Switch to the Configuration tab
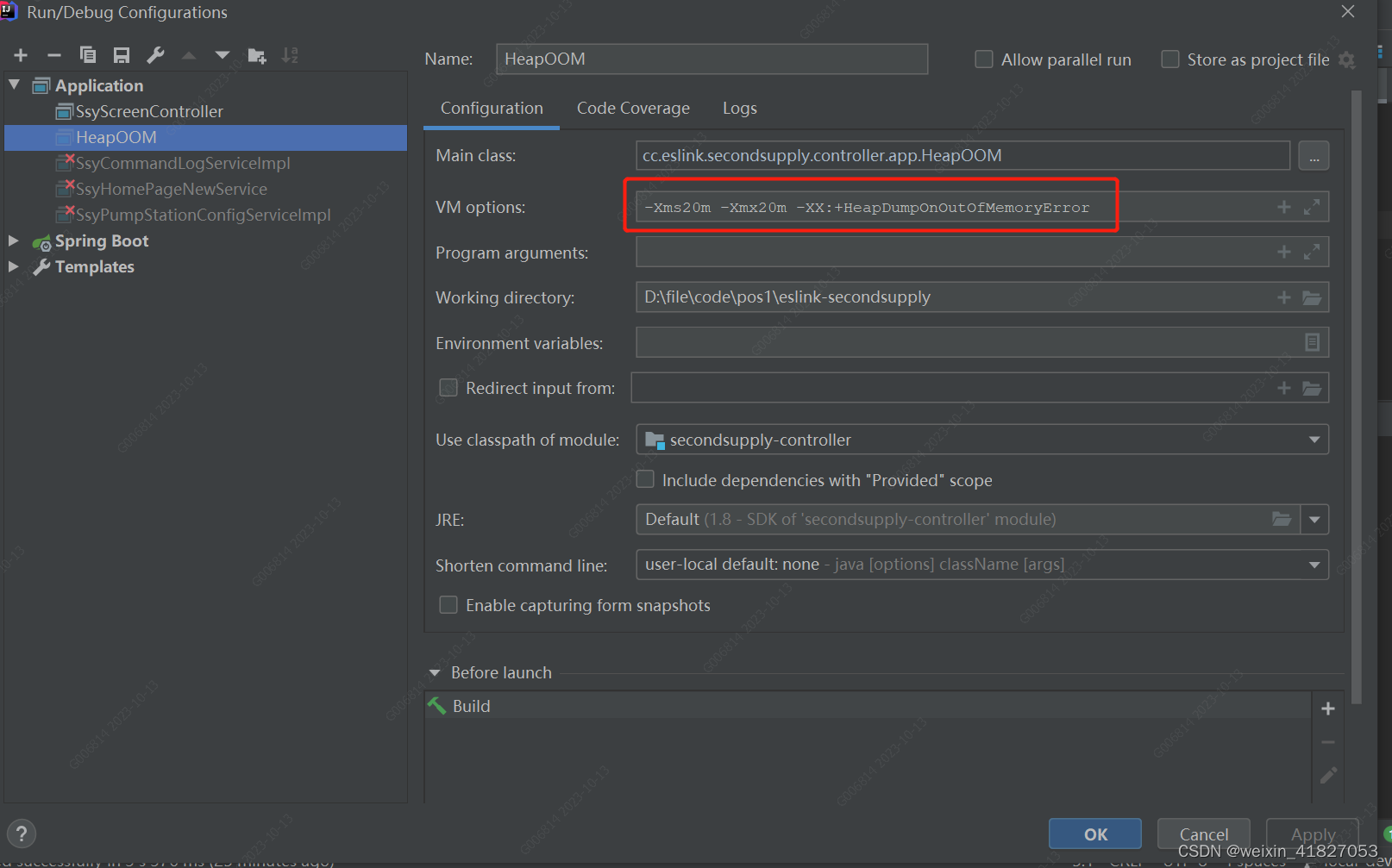Screen dimensions: 1392x868 point(492,109)
